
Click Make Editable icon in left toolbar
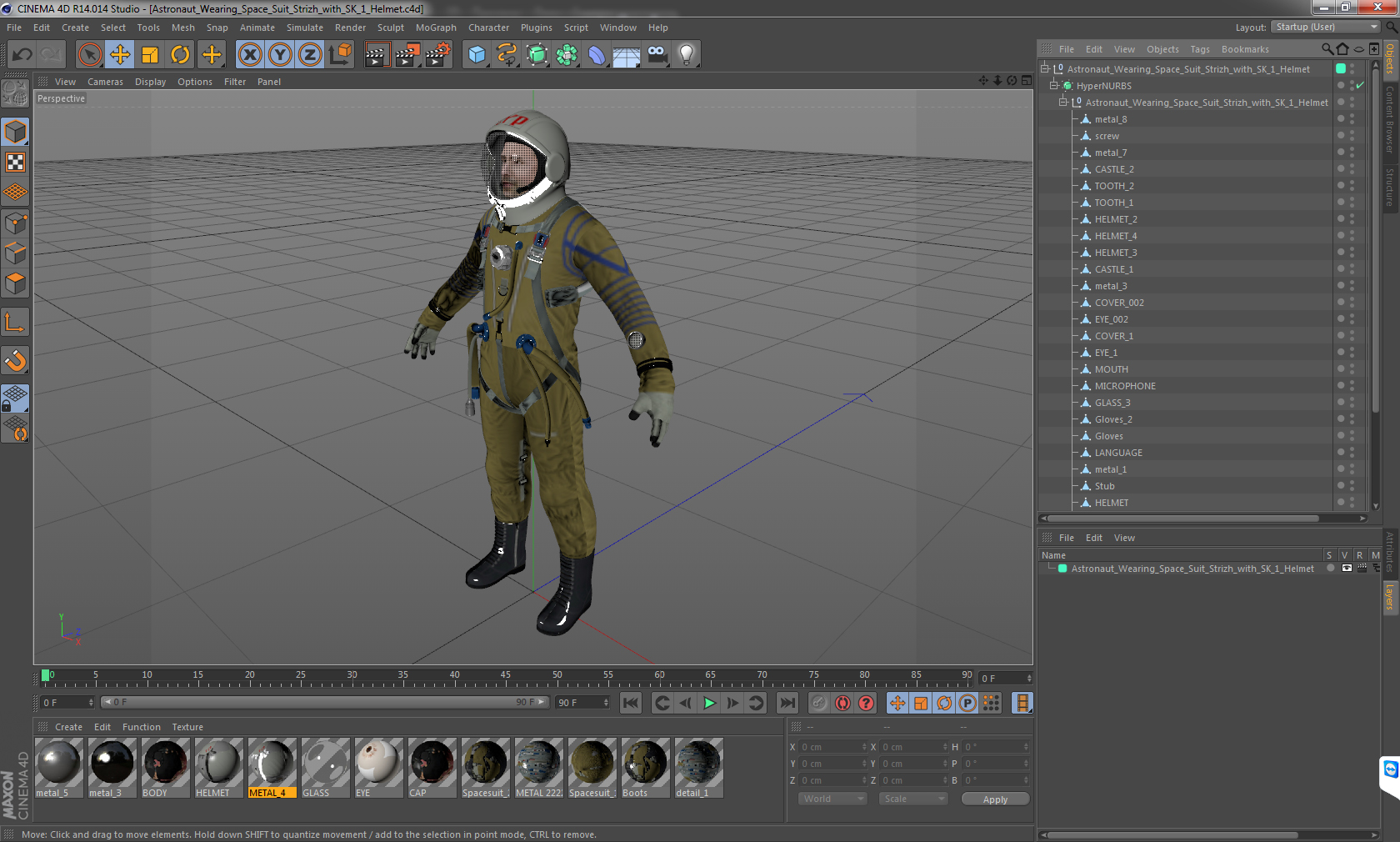(x=15, y=93)
